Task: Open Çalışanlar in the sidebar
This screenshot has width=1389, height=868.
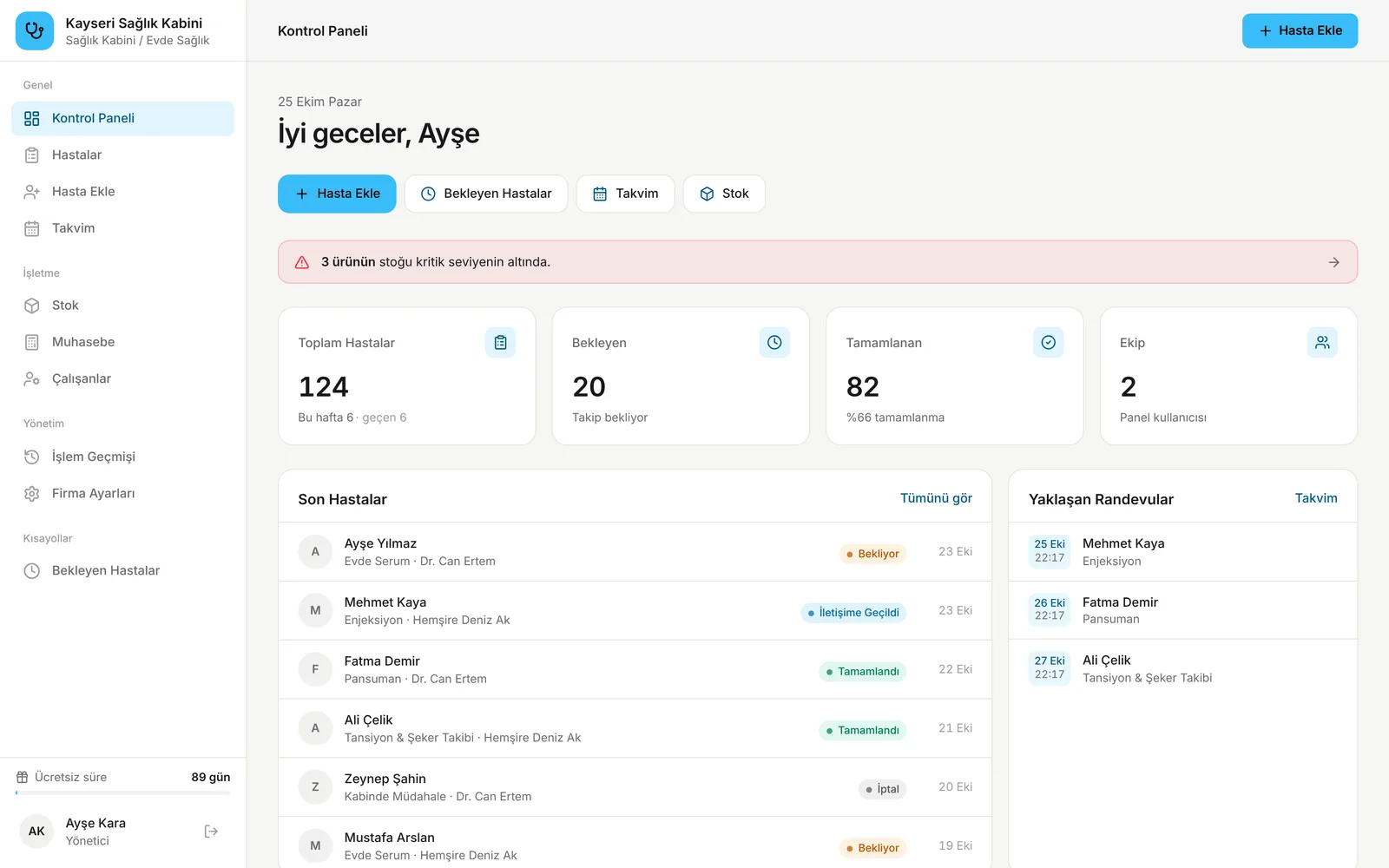Action: click(x=122, y=378)
